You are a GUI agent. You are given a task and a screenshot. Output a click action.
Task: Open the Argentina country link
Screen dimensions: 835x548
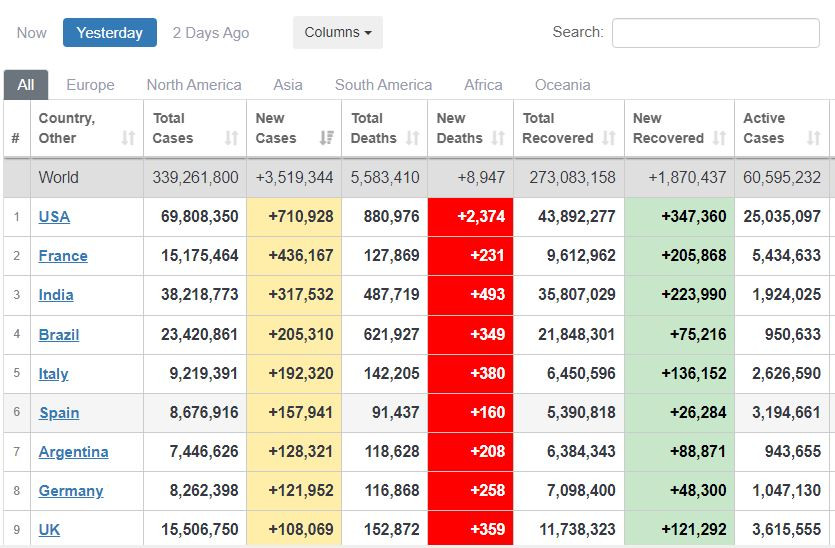(73, 452)
